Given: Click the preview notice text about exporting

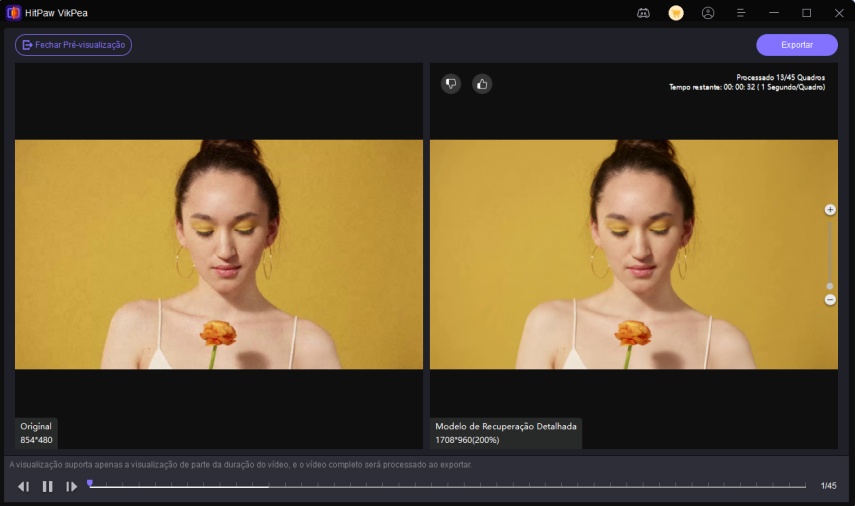Looking at the screenshot, I should click(x=240, y=465).
